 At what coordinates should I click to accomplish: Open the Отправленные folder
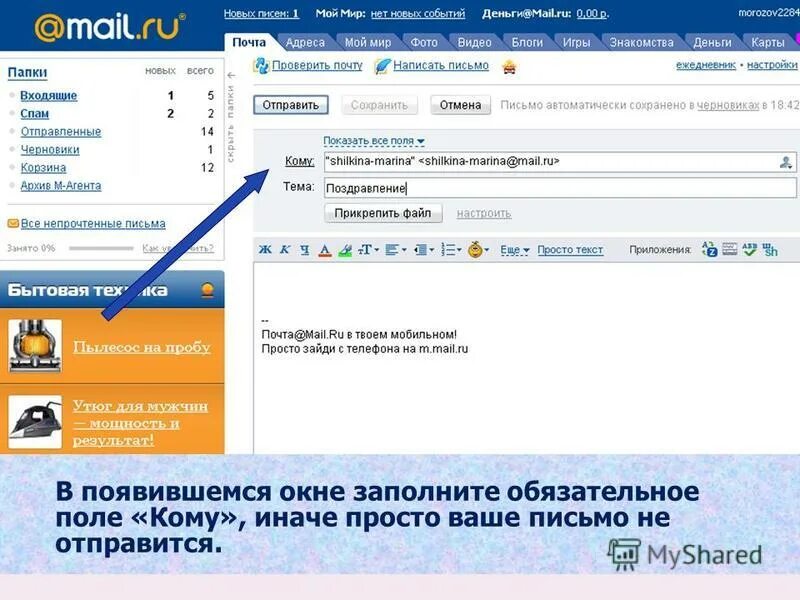click(61, 132)
